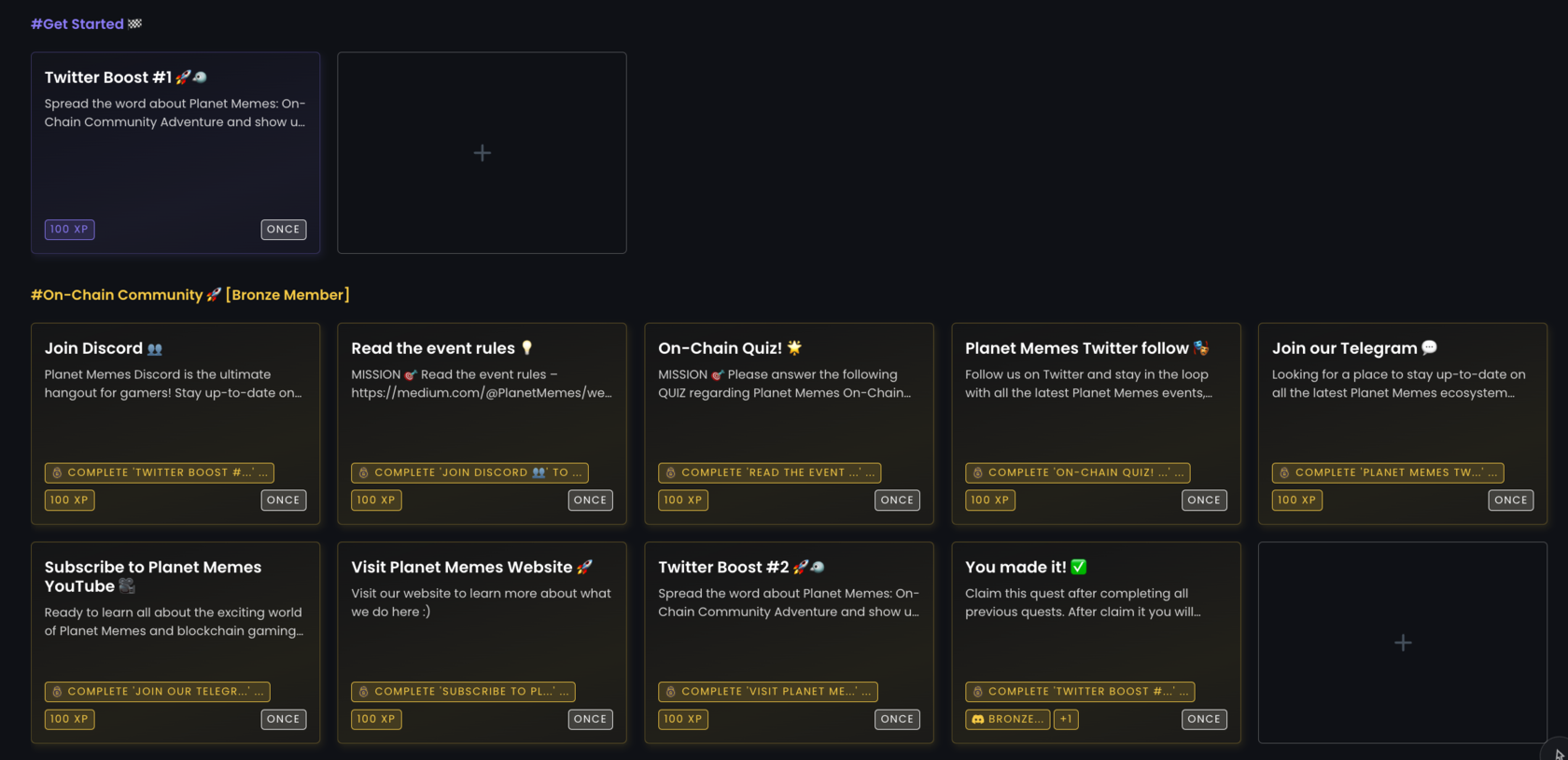Screen dimensions: 1568x760
Task: Click the plus icon in the empty On-Chain Community slot
Action: [x=1403, y=642]
